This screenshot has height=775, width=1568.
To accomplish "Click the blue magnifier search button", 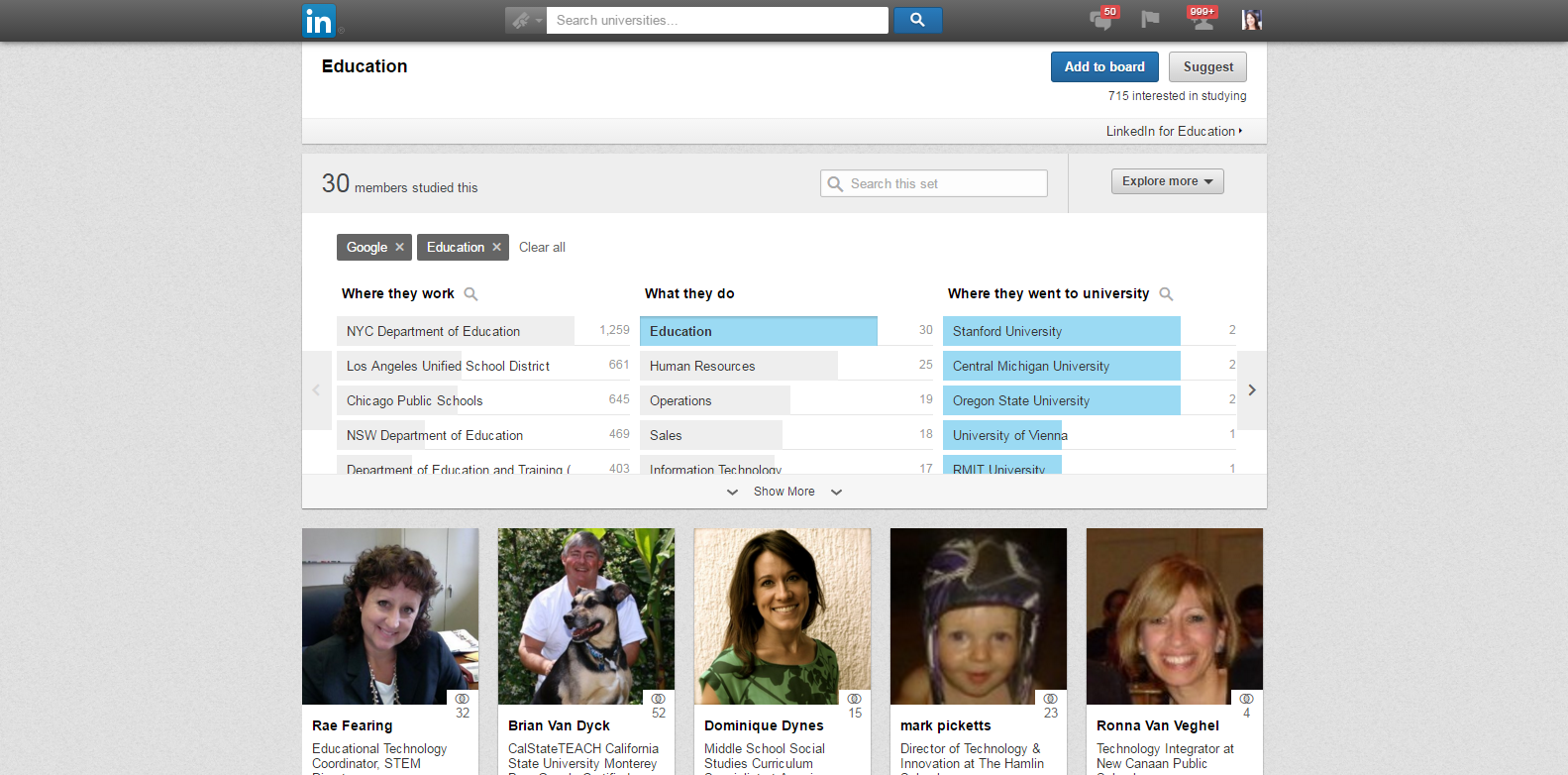I will pos(917,20).
